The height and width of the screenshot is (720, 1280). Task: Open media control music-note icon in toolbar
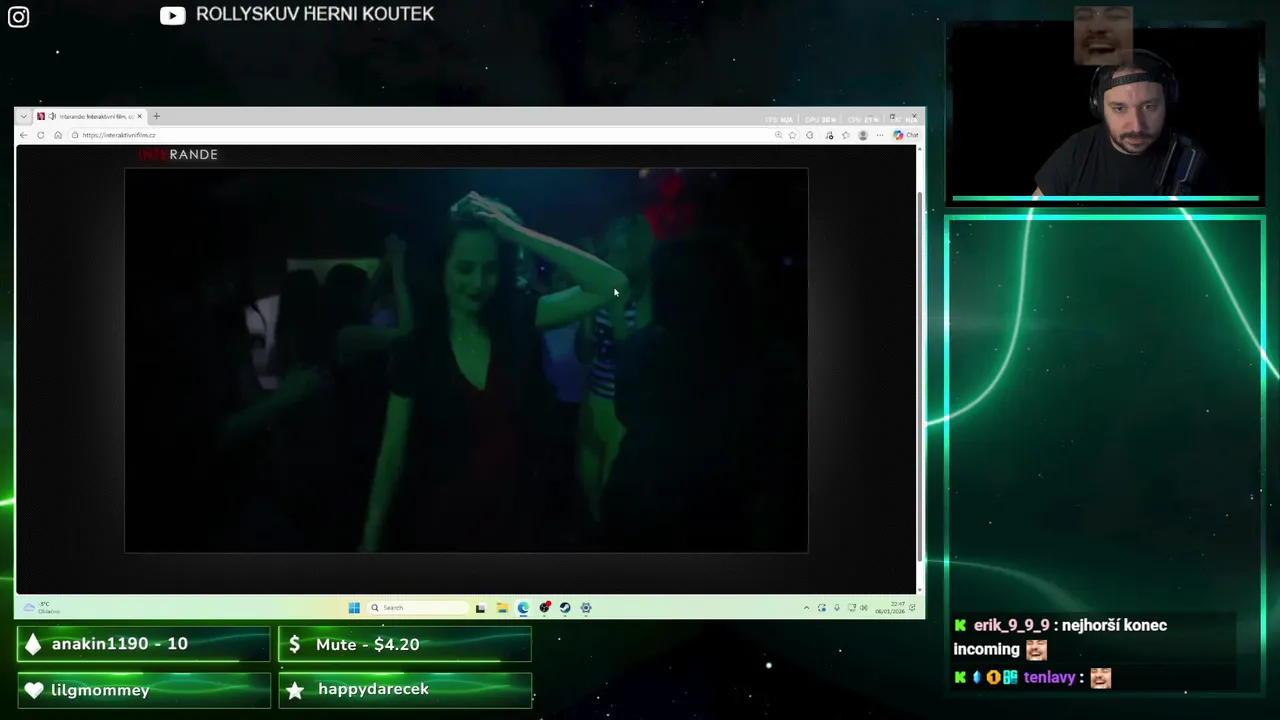[829, 135]
